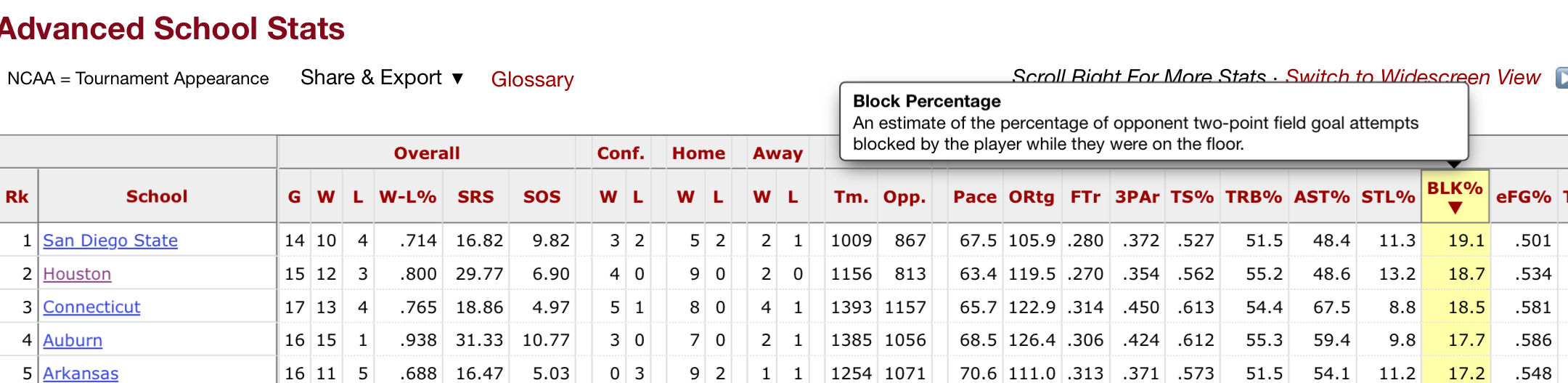Open the Houston school link
This screenshot has height=383, width=1568.
pyautogui.click(x=77, y=274)
